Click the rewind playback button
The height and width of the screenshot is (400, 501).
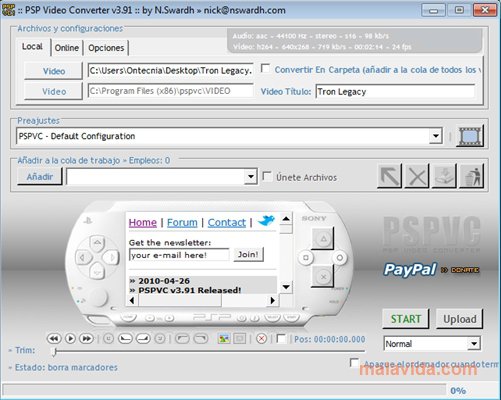coord(54,339)
